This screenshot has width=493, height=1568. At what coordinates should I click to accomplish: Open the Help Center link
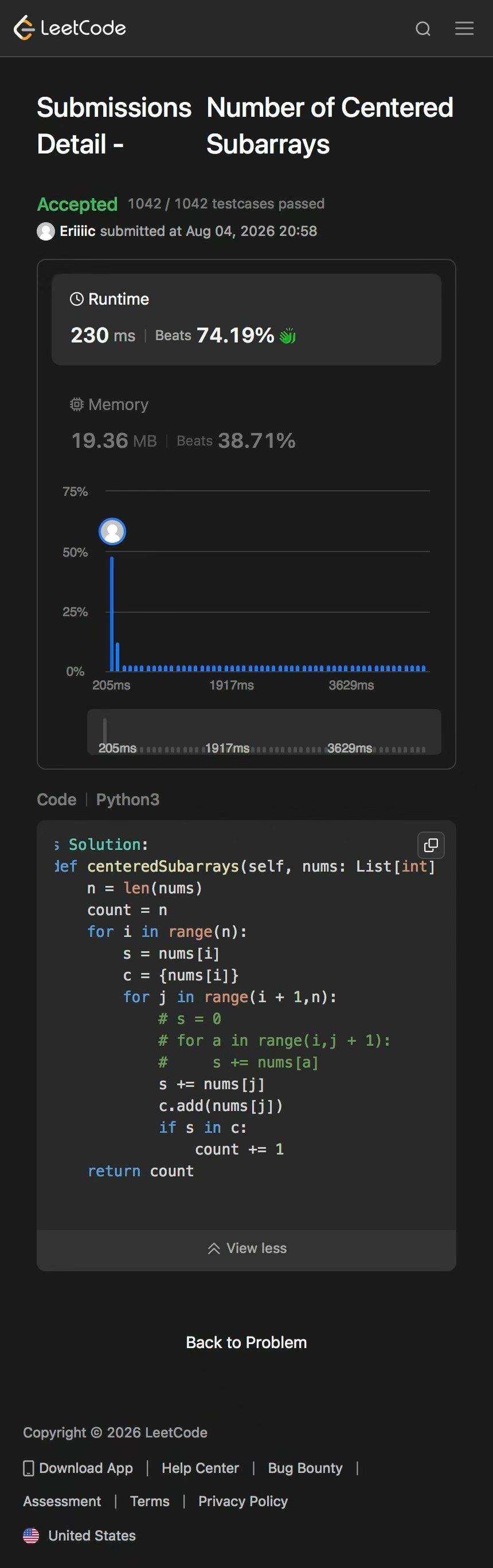(x=200, y=1468)
